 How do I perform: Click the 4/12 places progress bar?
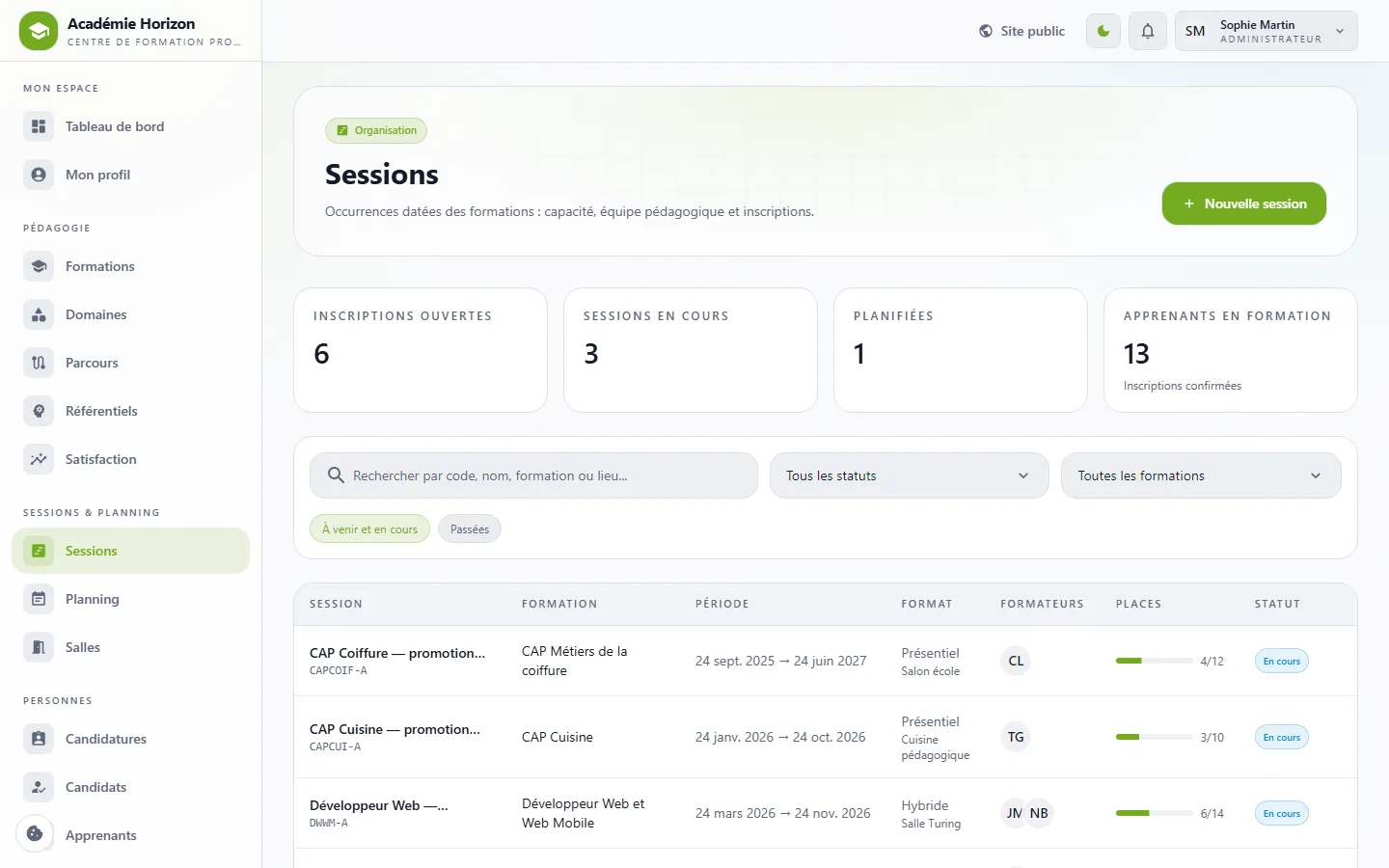(1155, 661)
